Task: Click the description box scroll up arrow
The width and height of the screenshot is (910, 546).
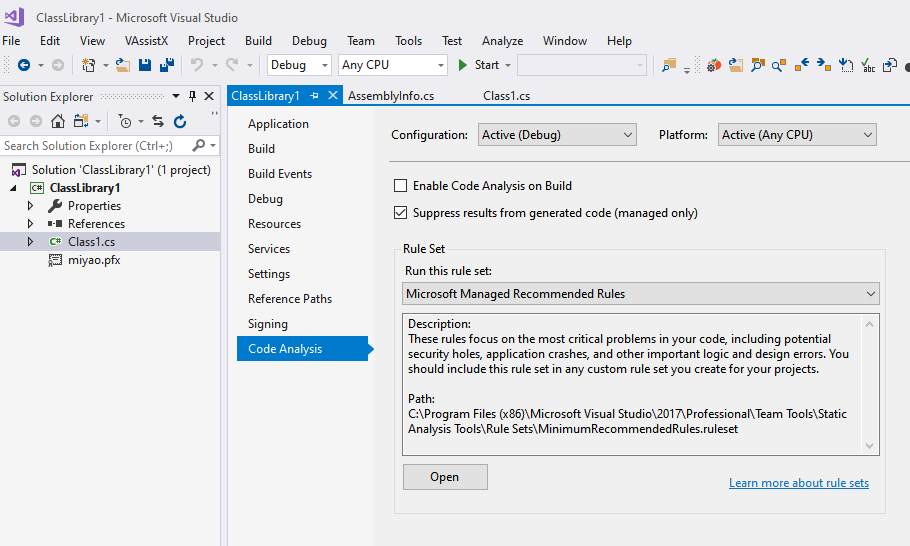Action: [x=869, y=324]
